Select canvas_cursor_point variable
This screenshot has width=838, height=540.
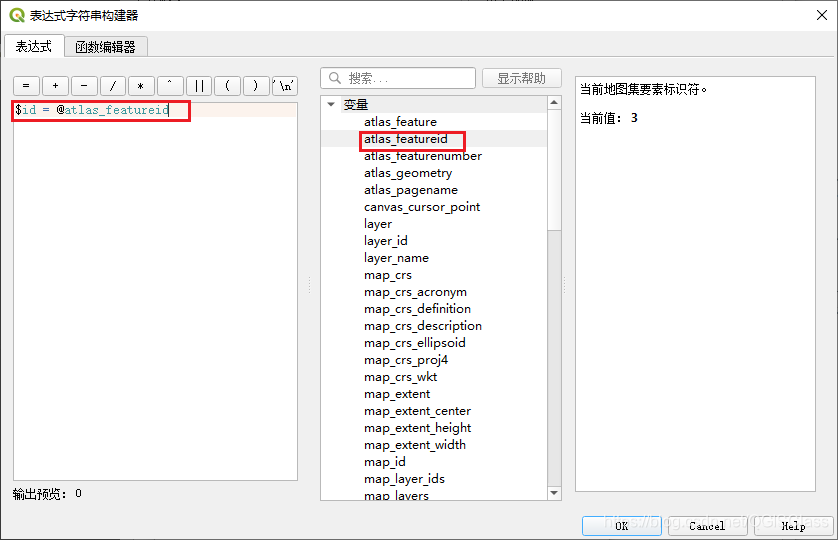422,207
